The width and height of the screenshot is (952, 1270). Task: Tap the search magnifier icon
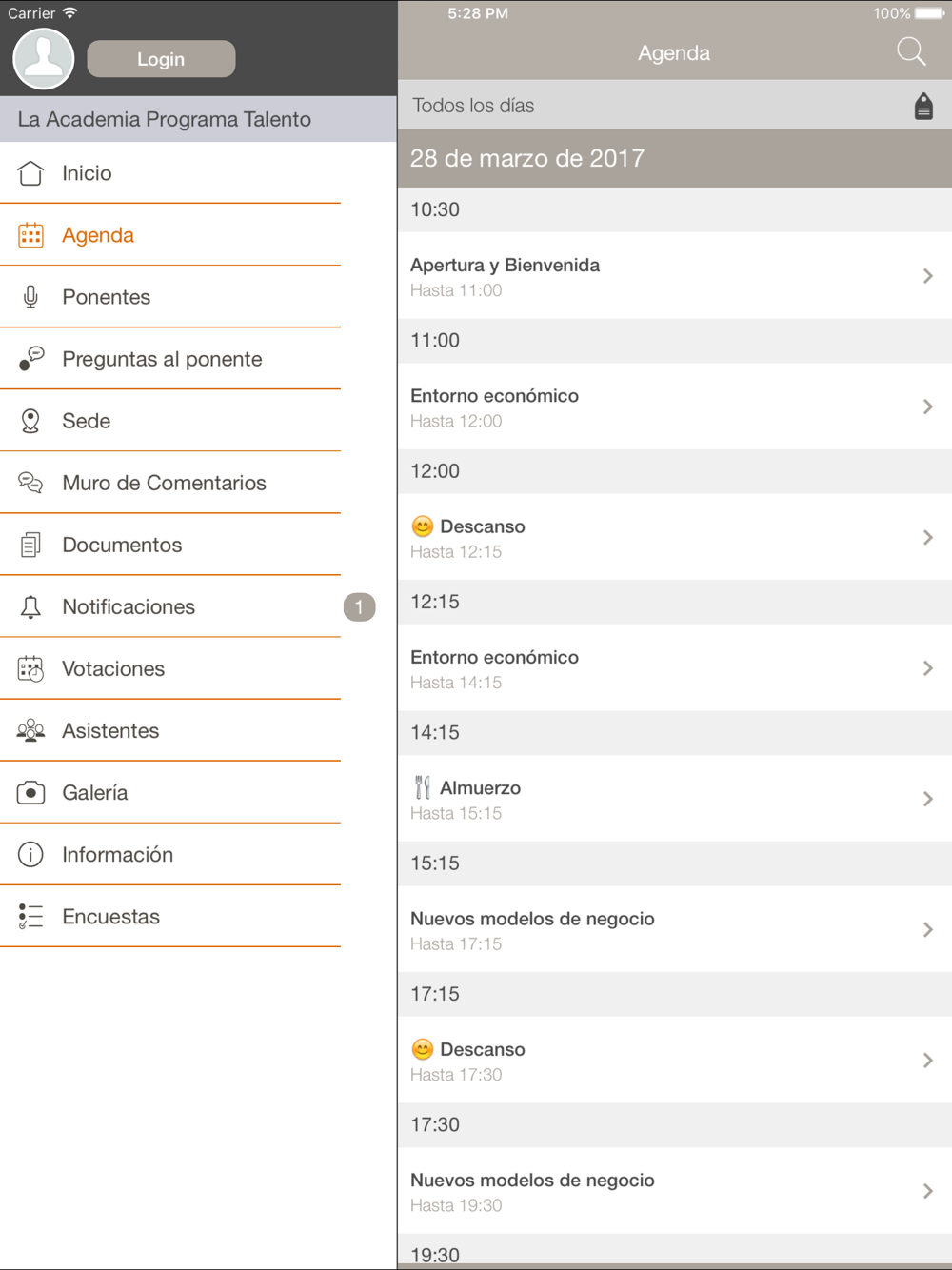coord(911,52)
